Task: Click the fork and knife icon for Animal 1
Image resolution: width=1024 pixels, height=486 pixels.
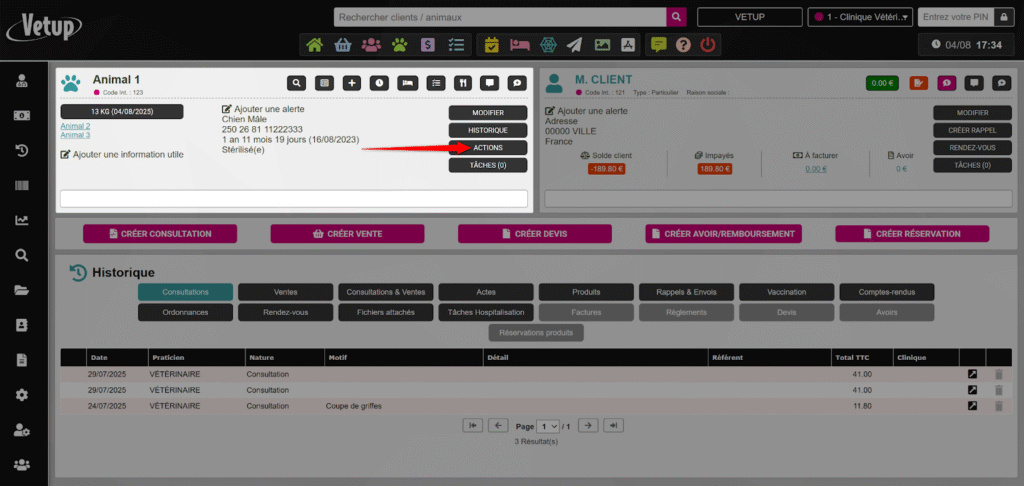Action: click(x=462, y=83)
